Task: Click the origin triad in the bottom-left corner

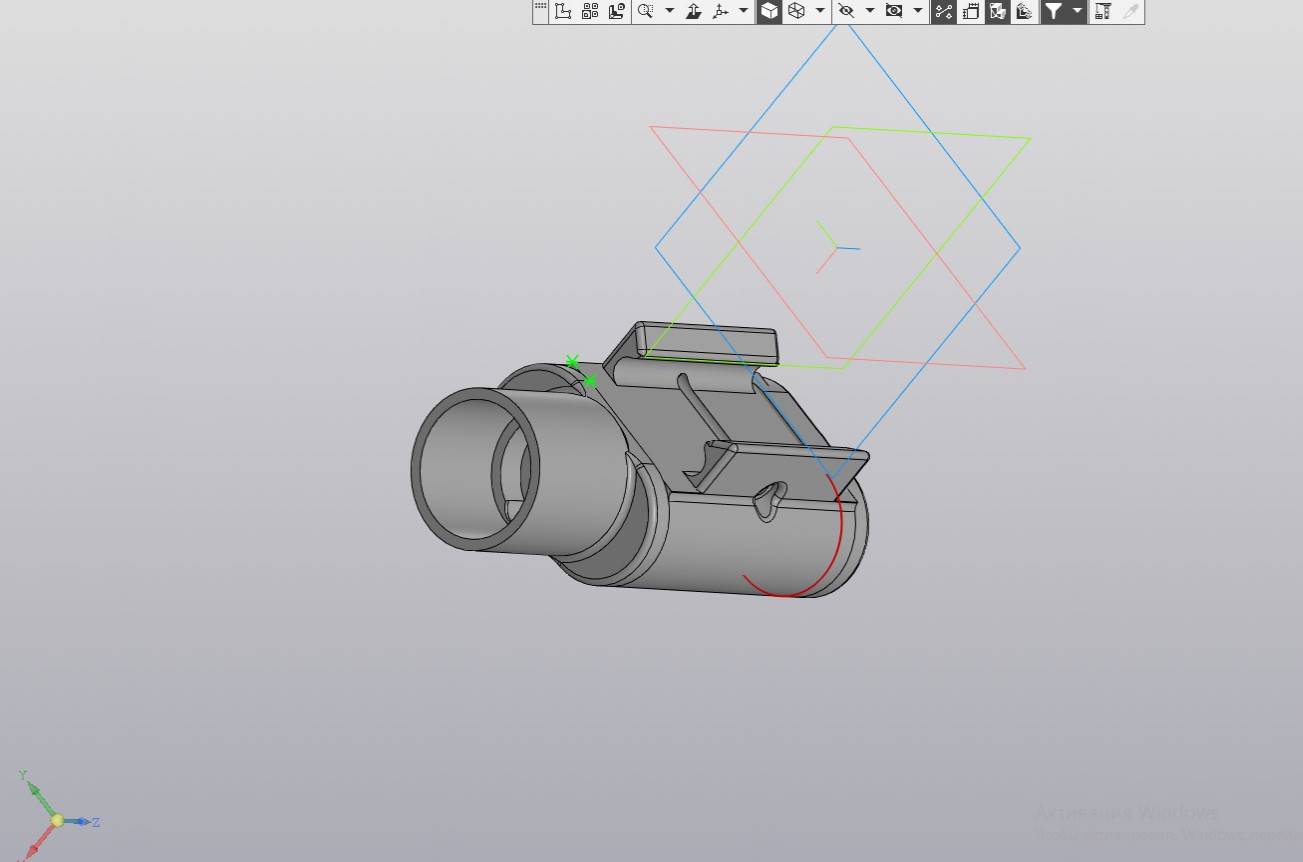Action: (57, 818)
